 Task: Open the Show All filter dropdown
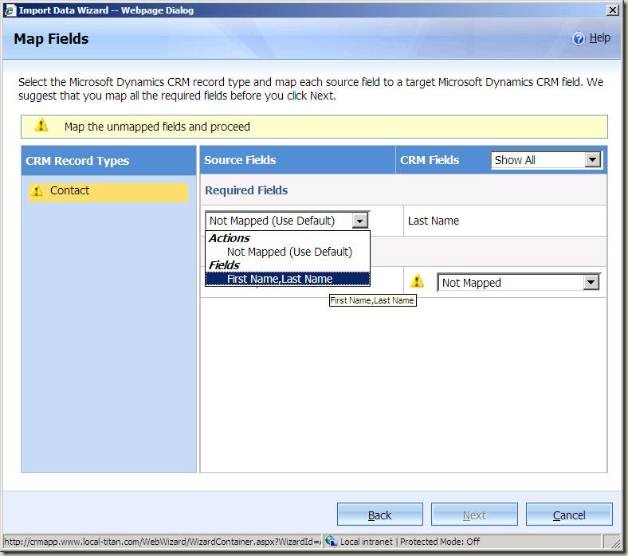coord(546,160)
